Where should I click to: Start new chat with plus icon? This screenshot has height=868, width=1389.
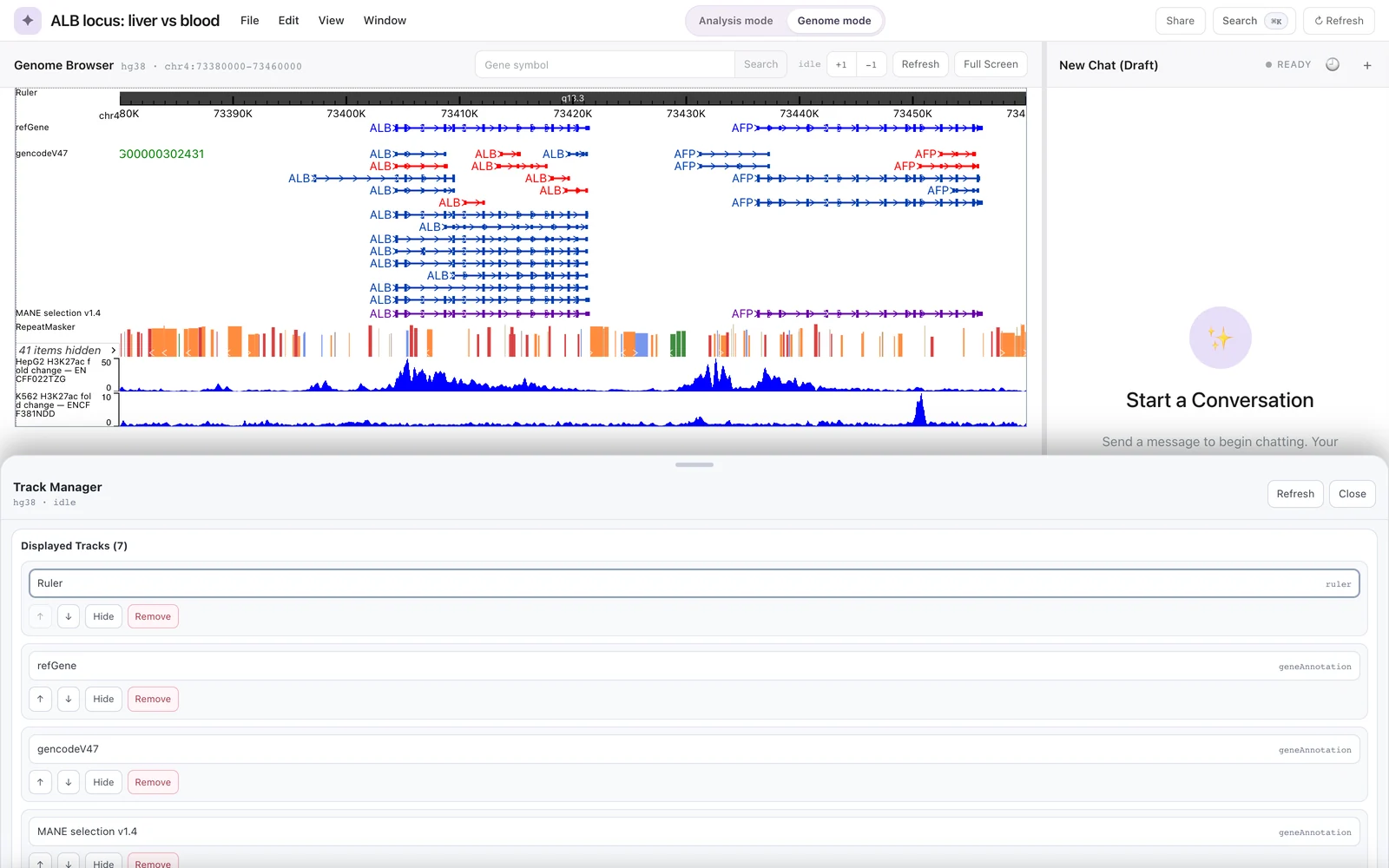(x=1367, y=65)
